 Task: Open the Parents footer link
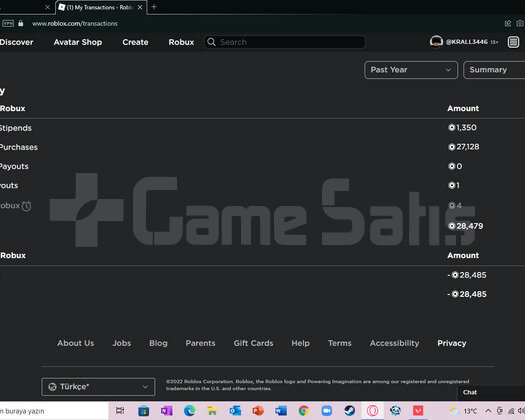pyautogui.click(x=200, y=343)
